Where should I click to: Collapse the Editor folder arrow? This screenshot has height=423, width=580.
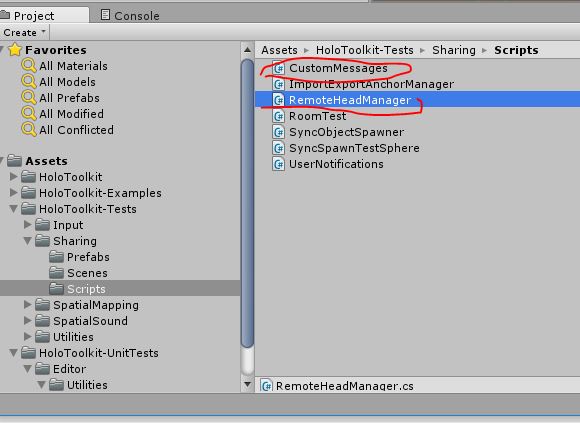click(x=27, y=369)
